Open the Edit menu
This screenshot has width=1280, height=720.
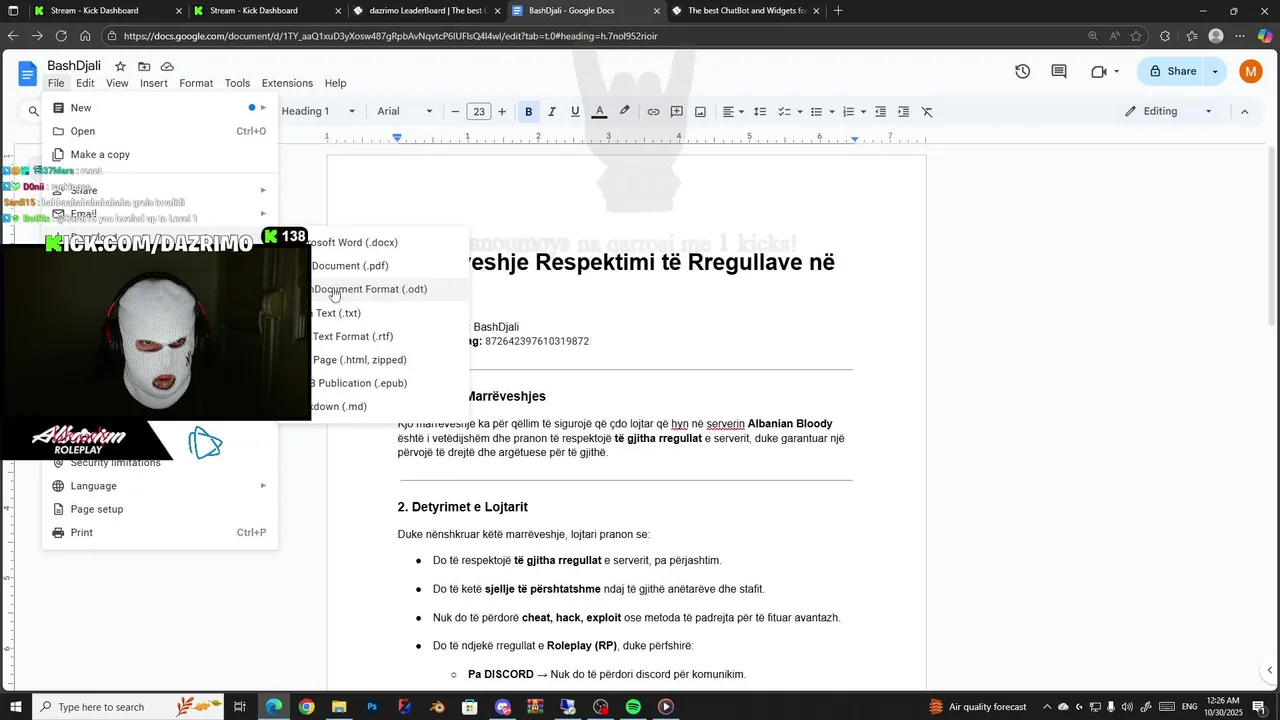pyautogui.click(x=85, y=83)
